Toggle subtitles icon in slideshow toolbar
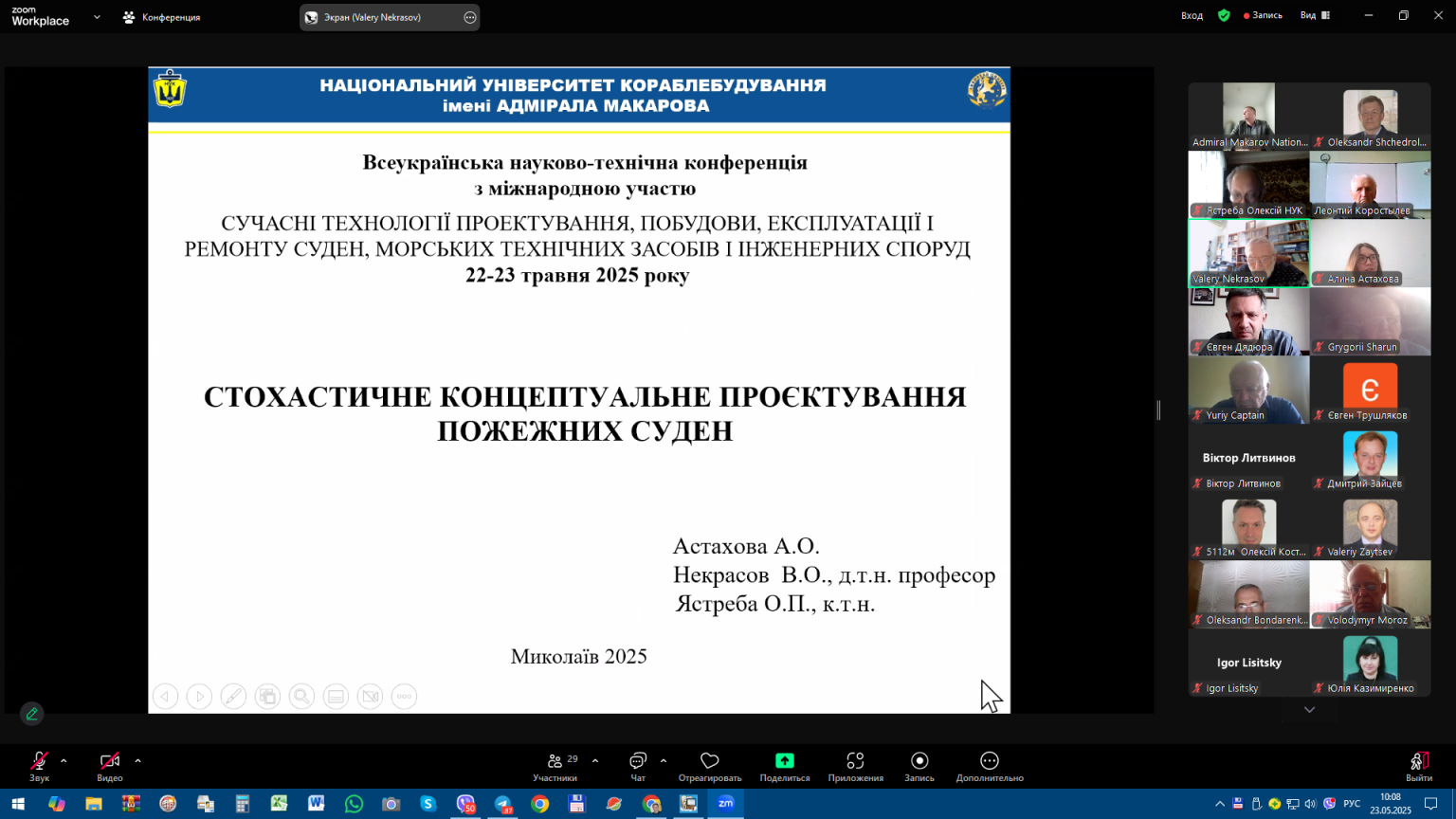Viewport: 1456px width, 819px height. tap(336, 697)
